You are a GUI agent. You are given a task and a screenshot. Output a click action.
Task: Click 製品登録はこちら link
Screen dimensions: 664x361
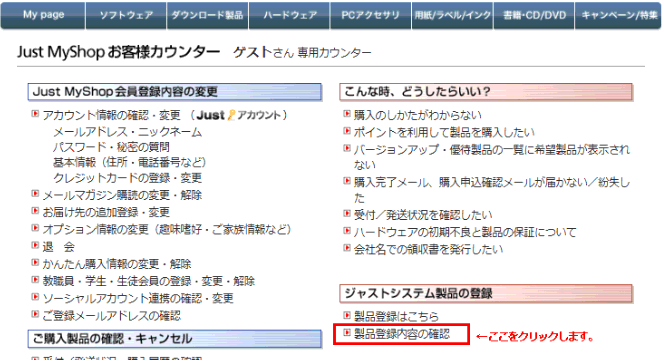tap(396, 317)
